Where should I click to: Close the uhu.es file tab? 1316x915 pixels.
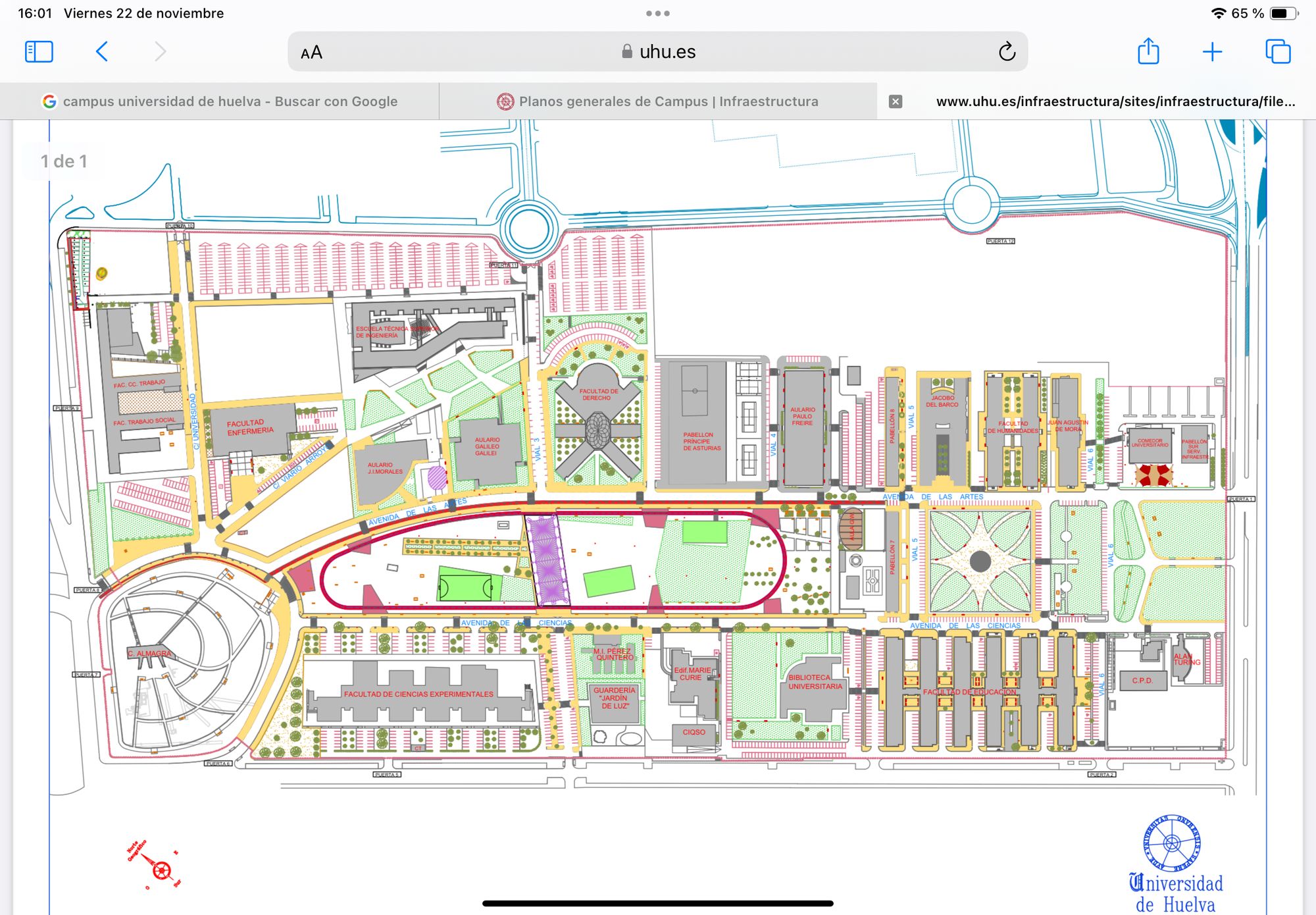coord(896,101)
